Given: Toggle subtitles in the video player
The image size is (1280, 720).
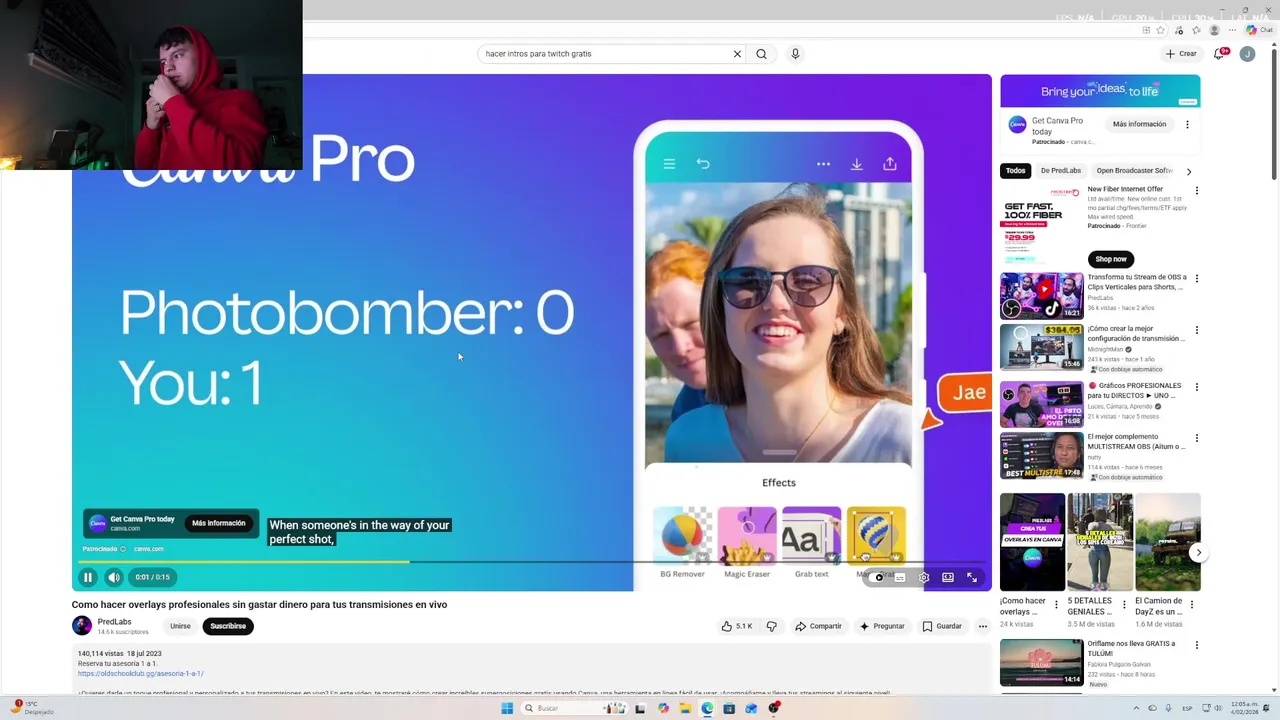Looking at the screenshot, I should (x=900, y=577).
